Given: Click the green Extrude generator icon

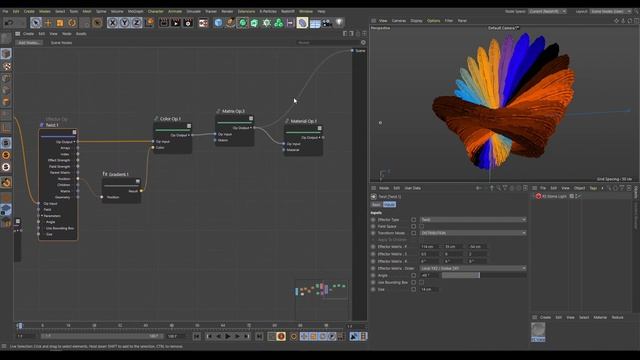Looking at the screenshot, I should [x=254, y=23].
